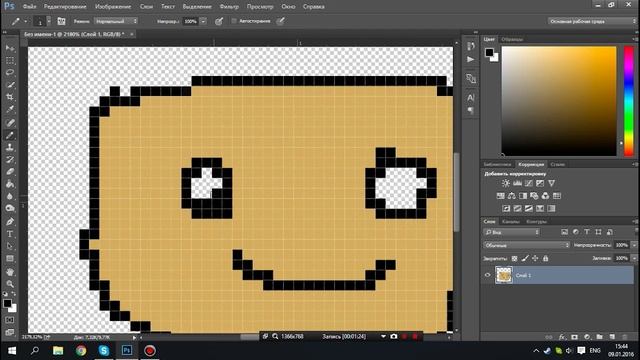Viewport: 640px width, 360px height.
Task: Open the tool preset picker arrow
Action: pyautogui.click(x=25, y=21)
